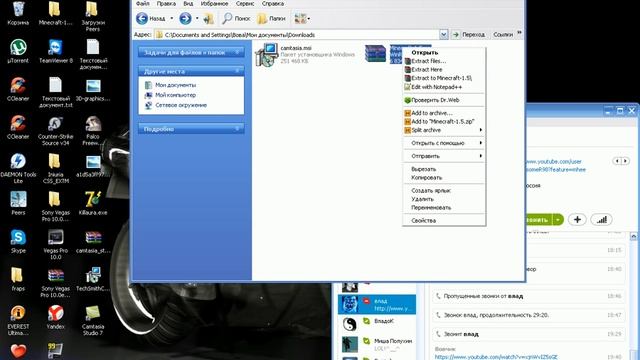Open the Сервис menu
The image size is (640, 360).
(245, 4)
